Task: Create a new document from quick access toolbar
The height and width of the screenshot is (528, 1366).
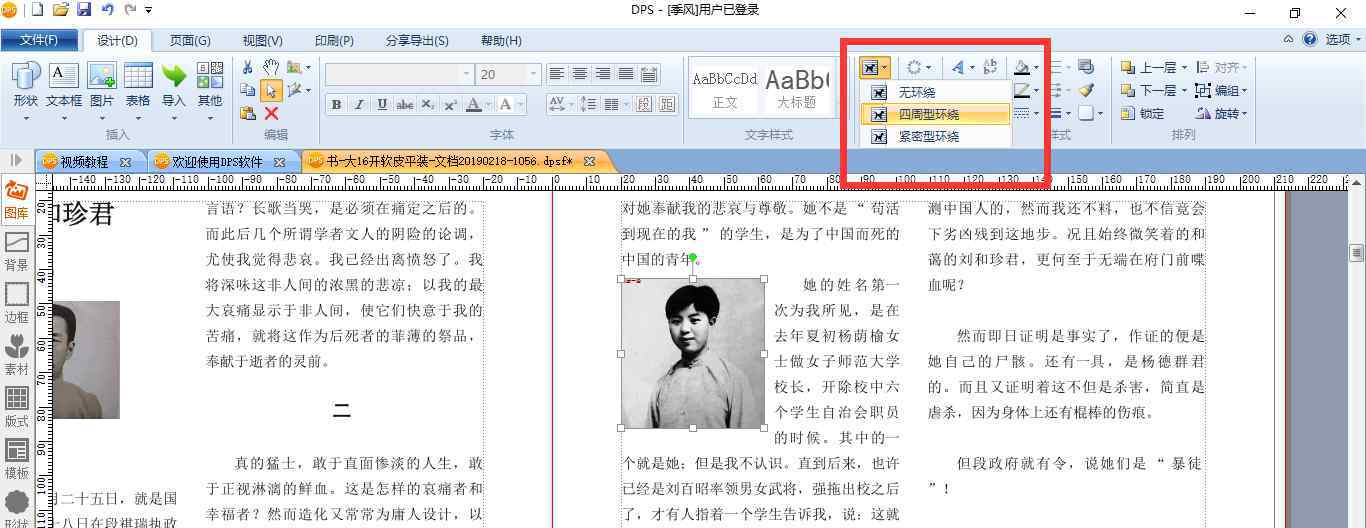Action: 38,10
